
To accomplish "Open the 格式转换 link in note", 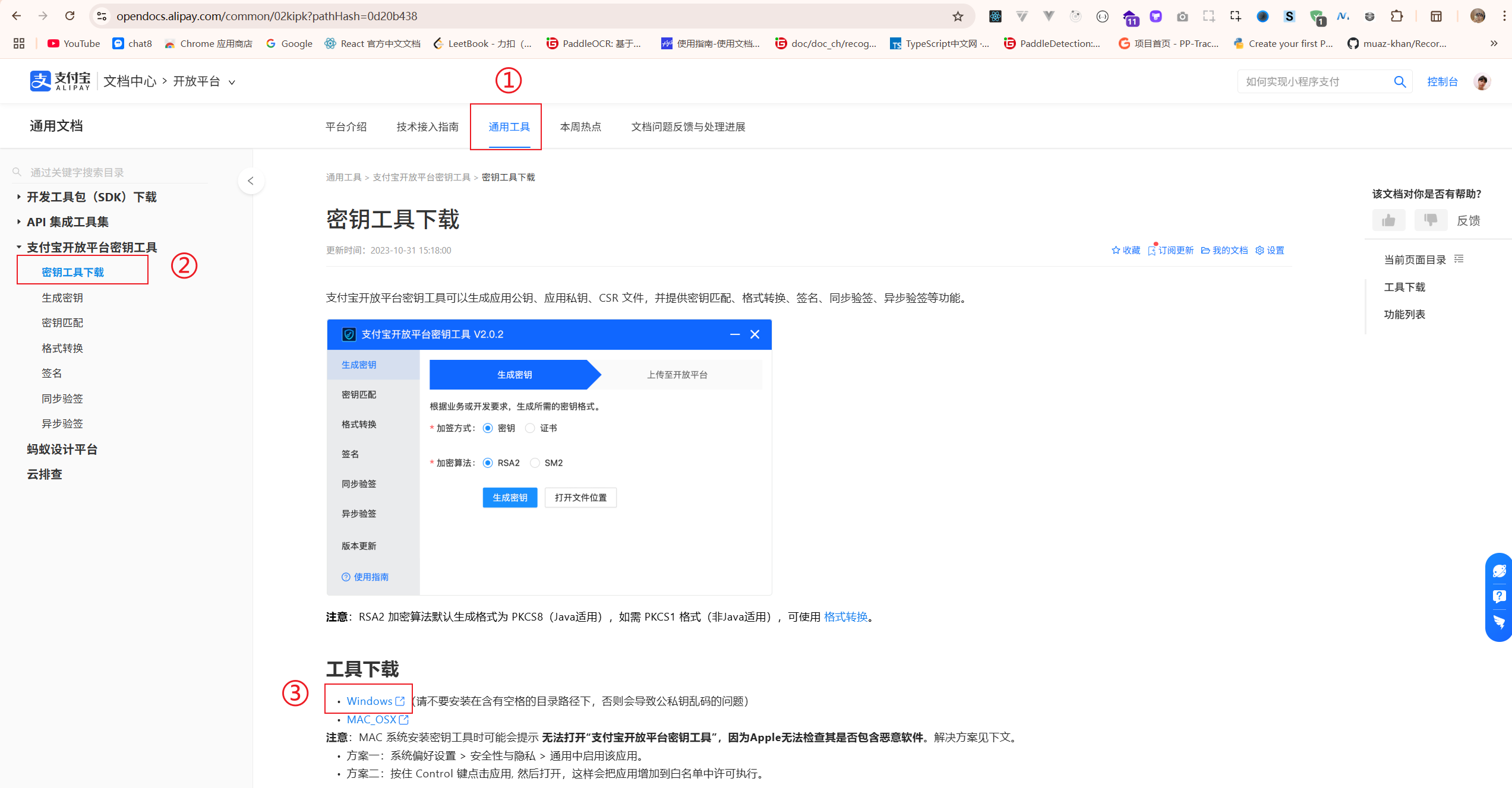I will (x=845, y=616).
